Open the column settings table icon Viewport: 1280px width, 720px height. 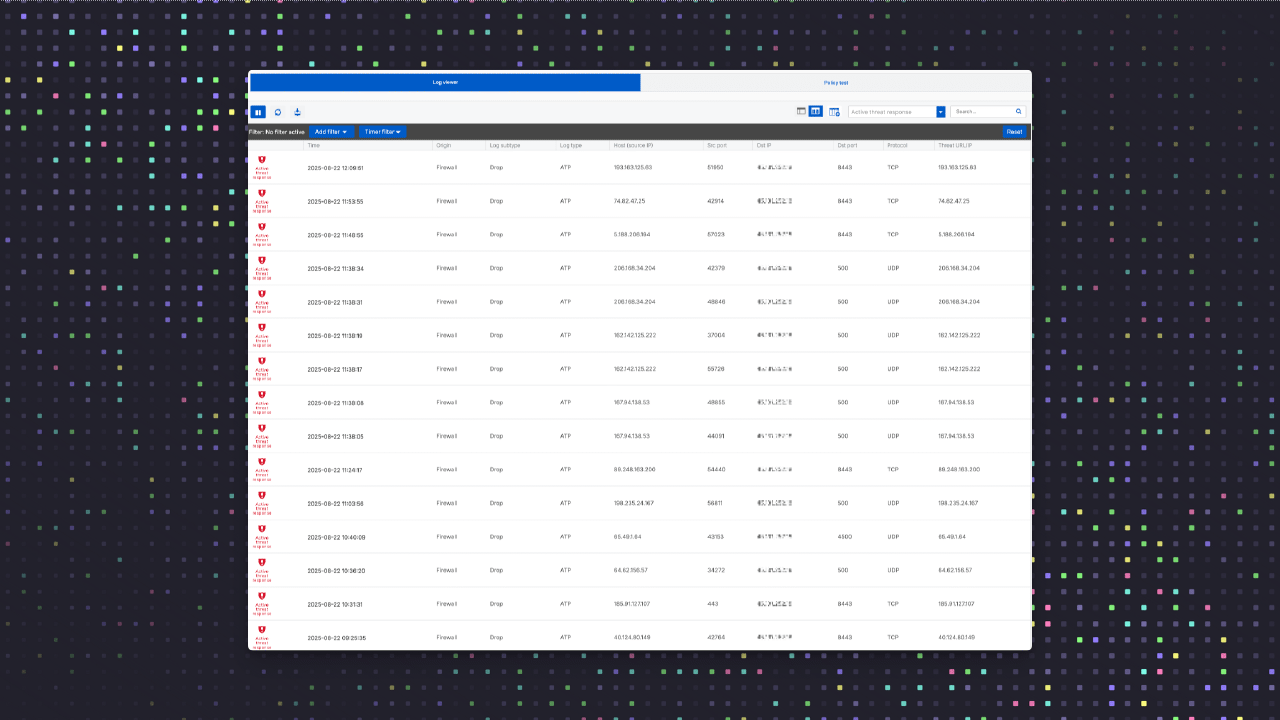834,112
